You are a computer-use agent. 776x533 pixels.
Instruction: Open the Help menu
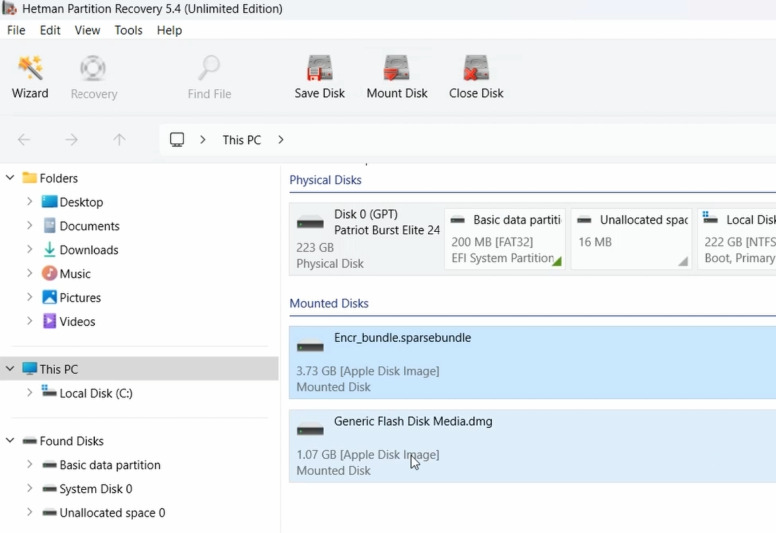pos(169,30)
